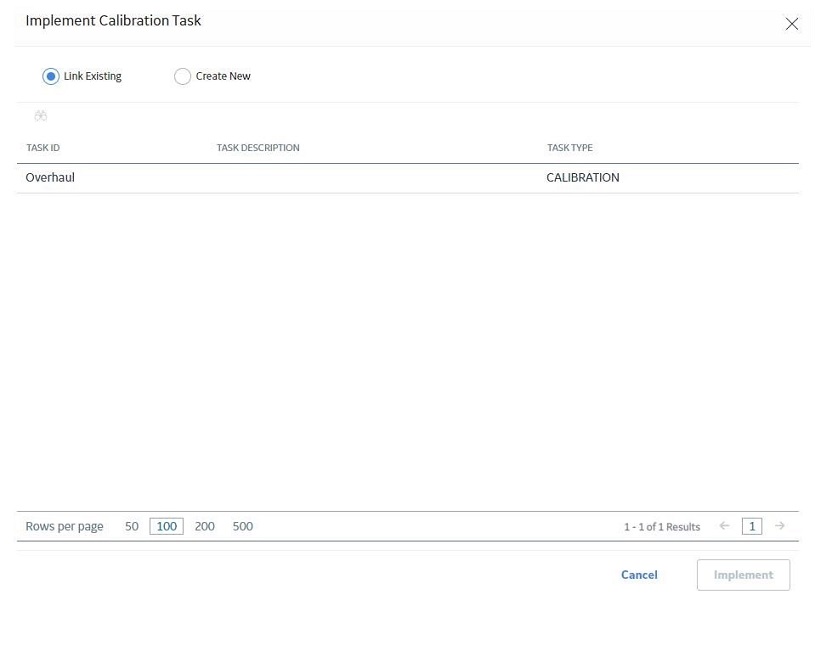Click the Cancel button

pyautogui.click(x=639, y=575)
